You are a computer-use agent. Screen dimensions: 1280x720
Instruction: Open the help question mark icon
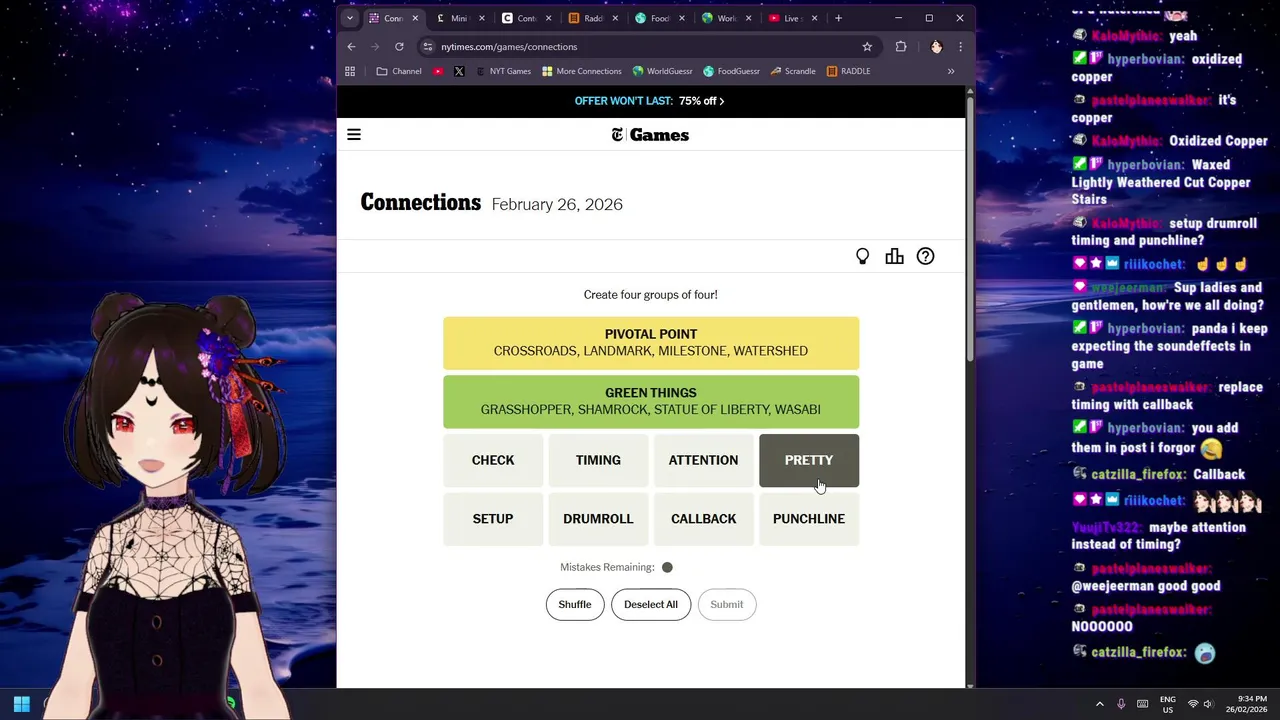coord(925,257)
